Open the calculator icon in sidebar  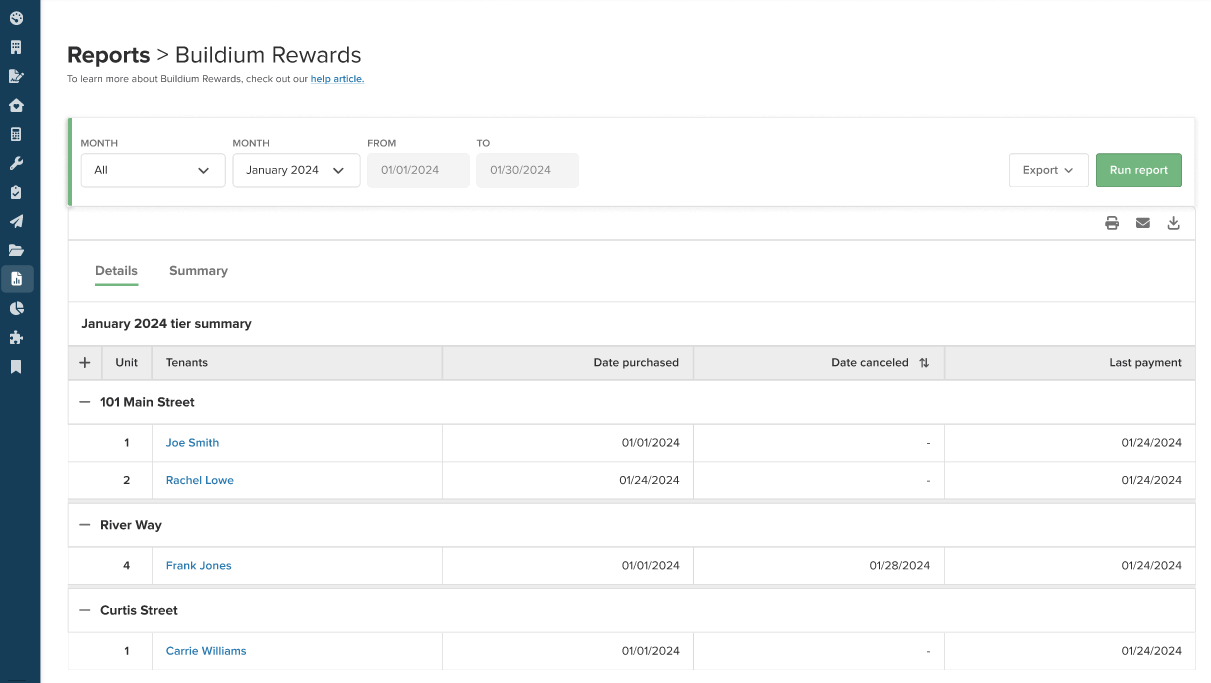(16, 134)
